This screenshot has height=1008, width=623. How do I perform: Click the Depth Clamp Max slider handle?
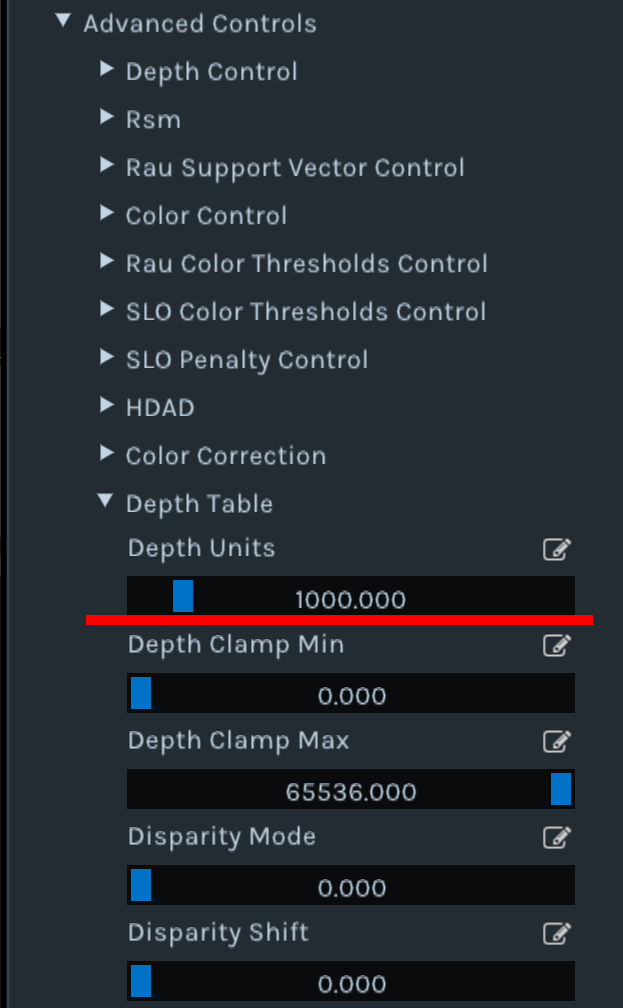click(563, 789)
